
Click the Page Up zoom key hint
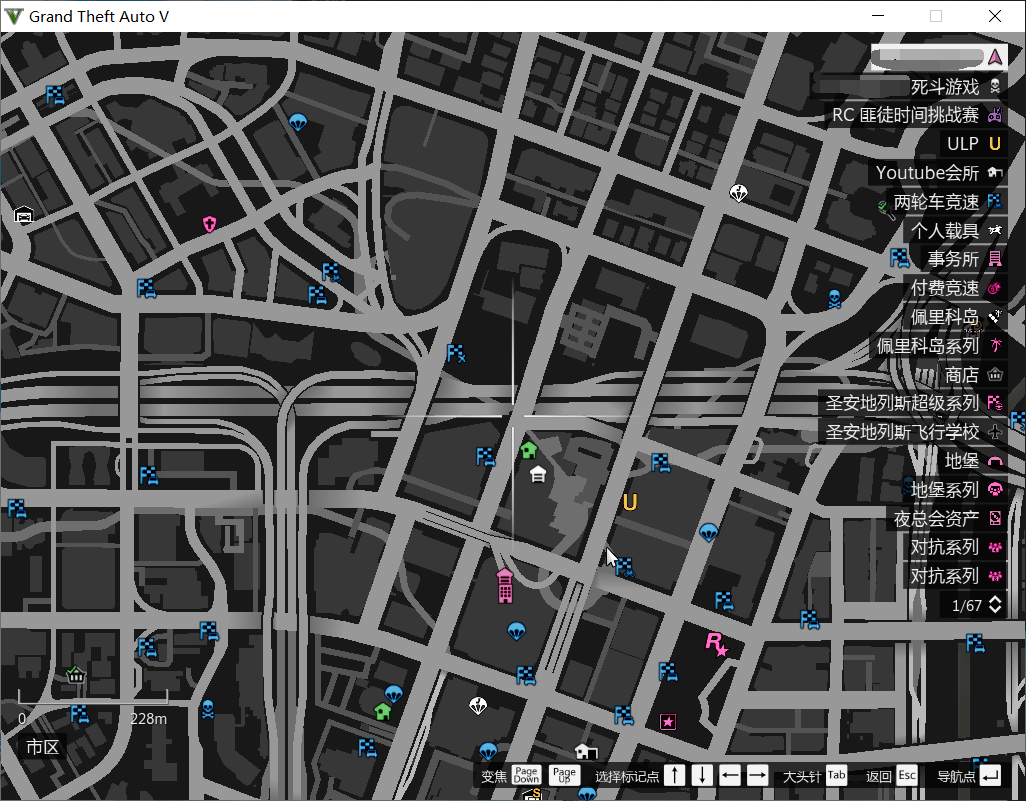(564, 775)
